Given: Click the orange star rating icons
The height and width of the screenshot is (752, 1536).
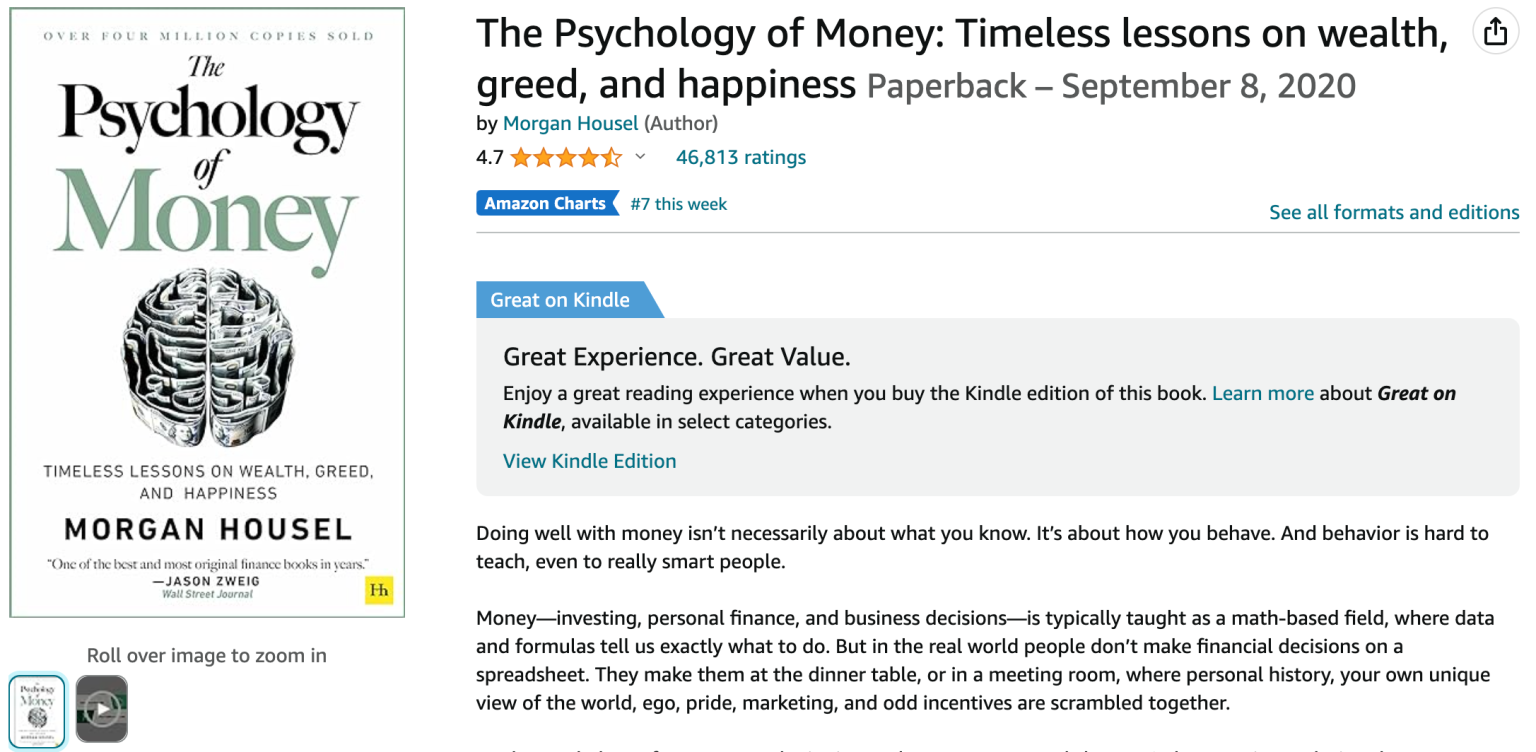Looking at the screenshot, I should (x=565, y=157).
